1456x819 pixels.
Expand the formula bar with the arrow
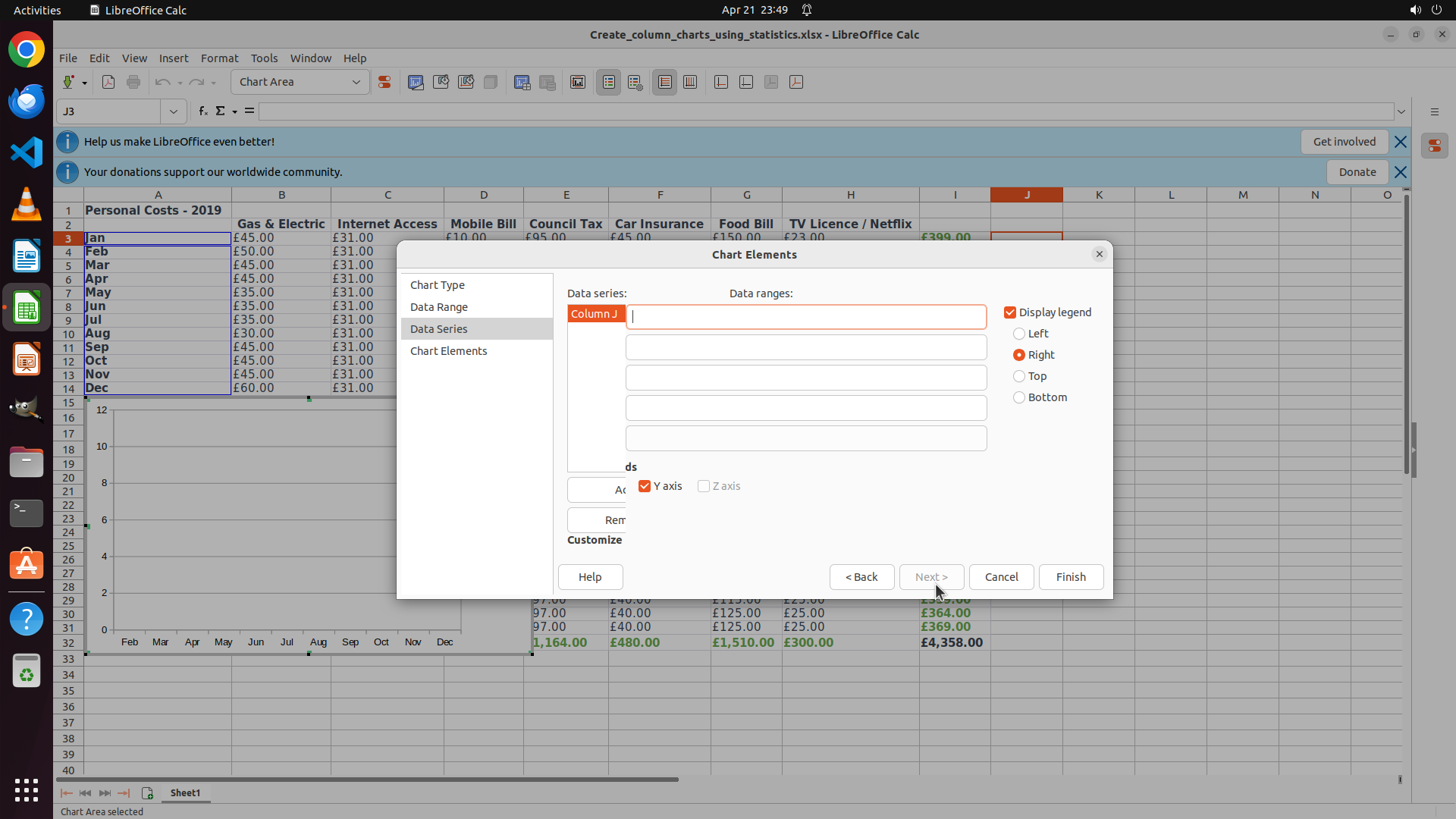pyautogui.click(x=1401, y=111)
